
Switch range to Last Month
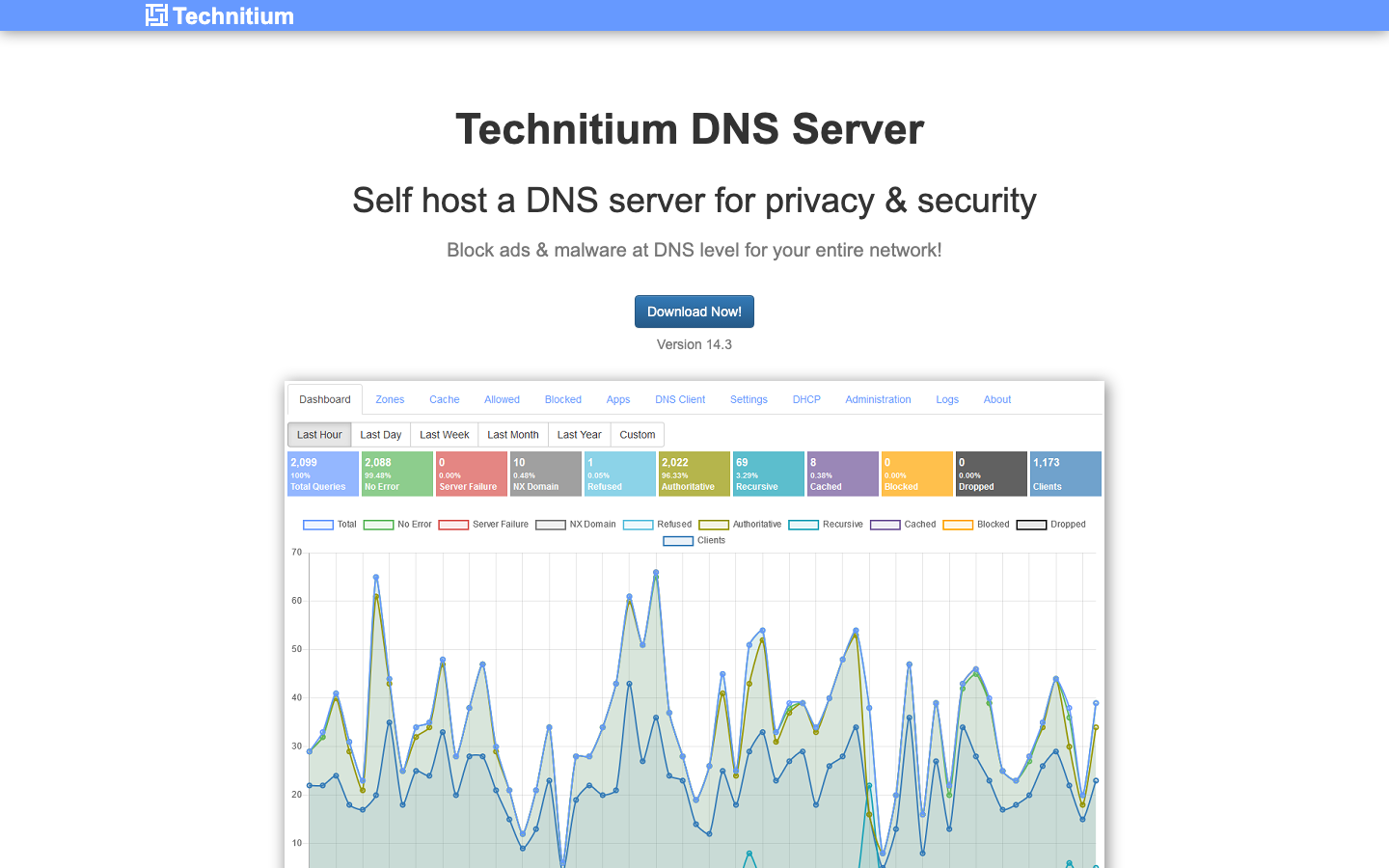coord(513,435)
